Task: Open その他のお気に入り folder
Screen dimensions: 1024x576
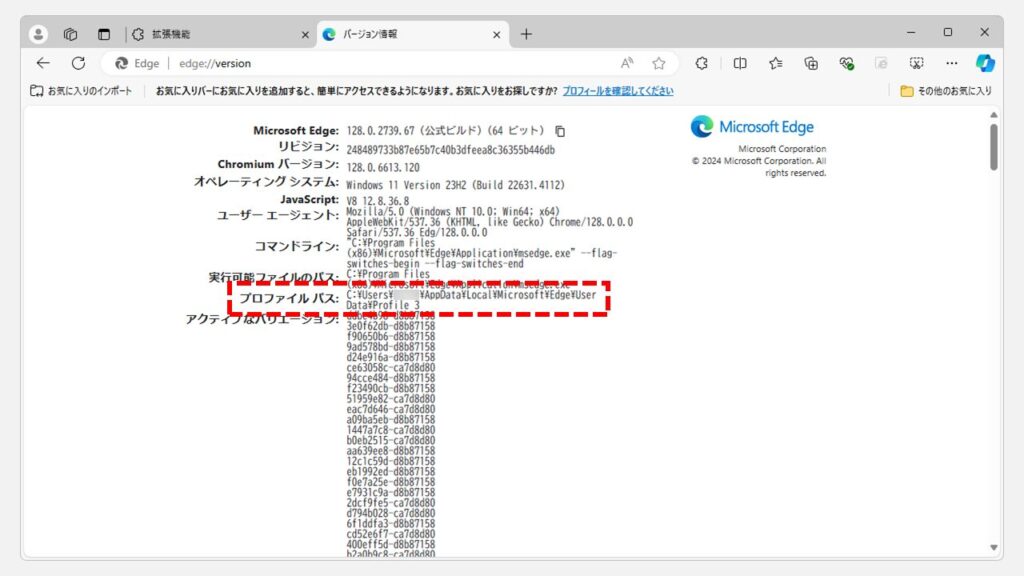Action: pos(946,91)
